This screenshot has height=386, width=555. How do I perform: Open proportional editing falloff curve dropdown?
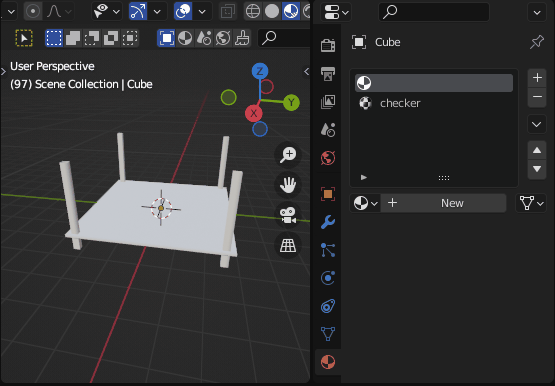[x=58, y=11]
